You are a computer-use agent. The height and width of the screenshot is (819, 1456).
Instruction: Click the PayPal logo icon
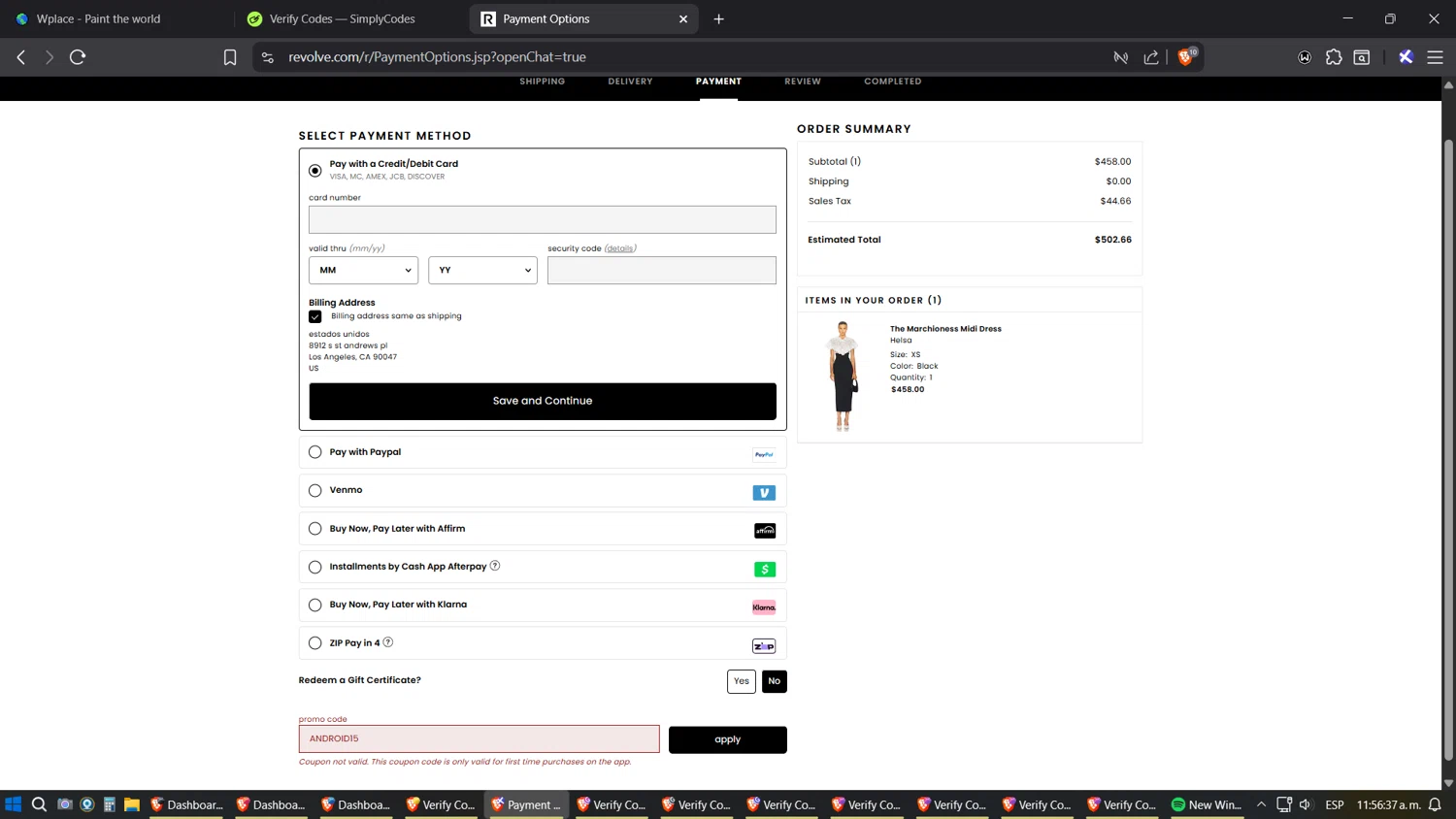(764, 454)
